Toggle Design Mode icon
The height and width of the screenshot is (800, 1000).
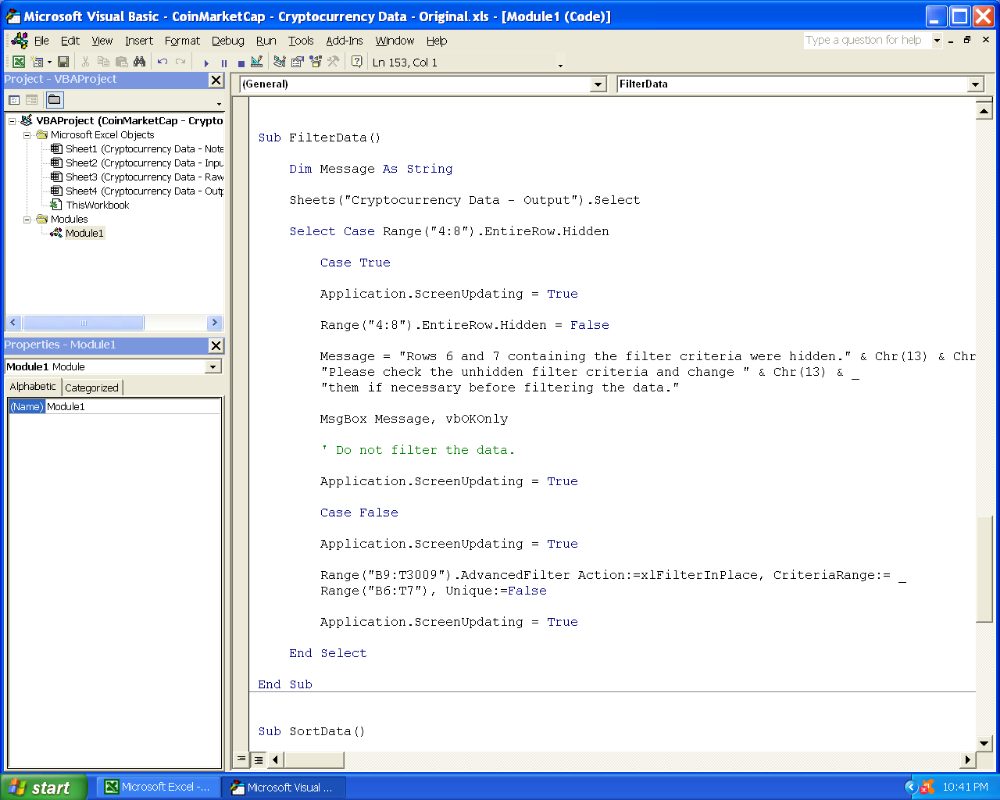[x=256, y=62]
